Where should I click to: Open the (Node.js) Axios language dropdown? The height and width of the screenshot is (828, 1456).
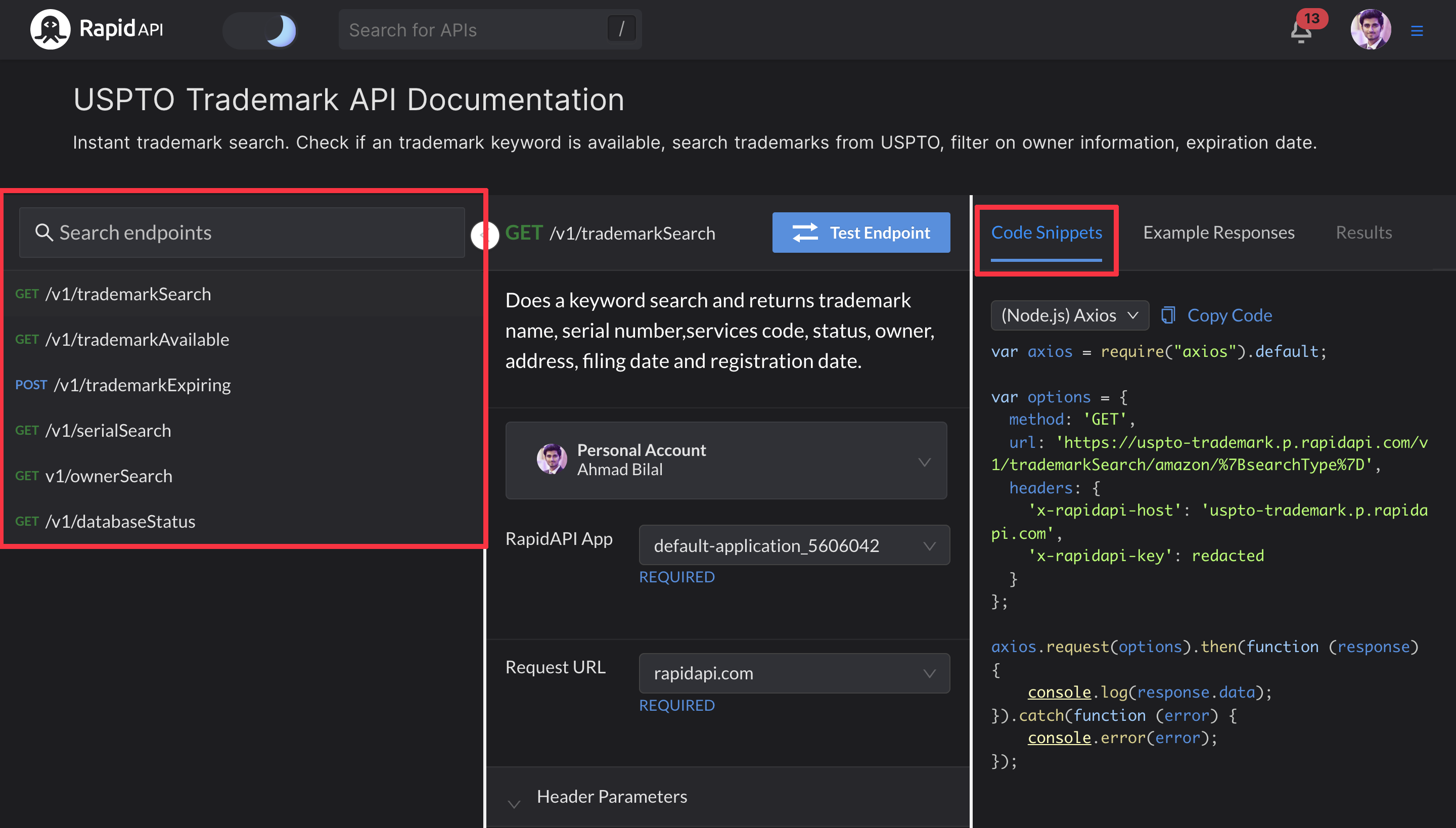(1069, 315)
